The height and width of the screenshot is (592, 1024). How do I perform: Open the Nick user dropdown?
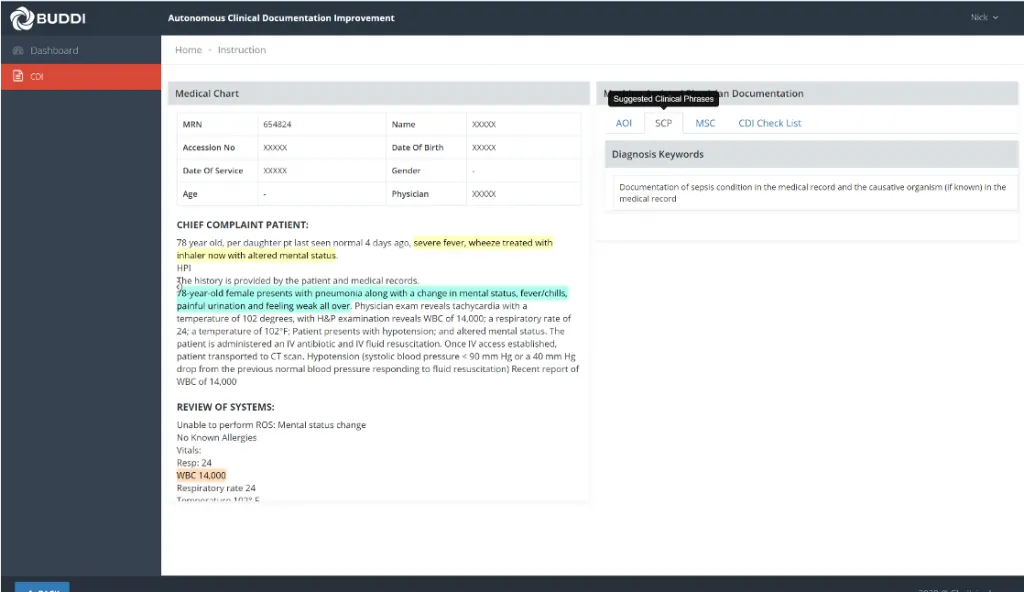(984, 18)
